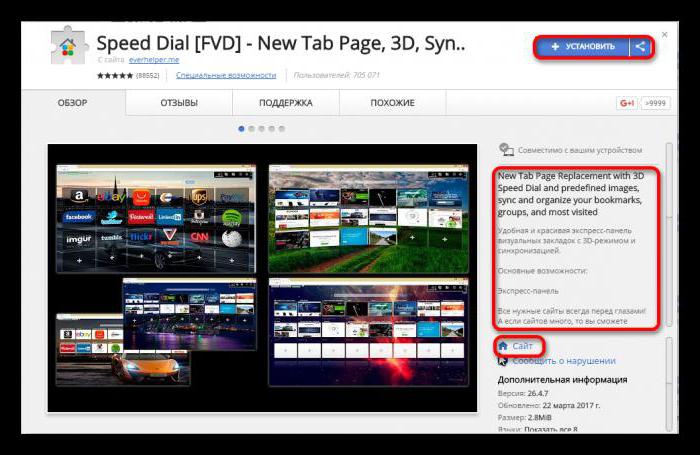Open Специальные возможности category link
The width and height of the screenshot is (700, 455).
[226, 75]
